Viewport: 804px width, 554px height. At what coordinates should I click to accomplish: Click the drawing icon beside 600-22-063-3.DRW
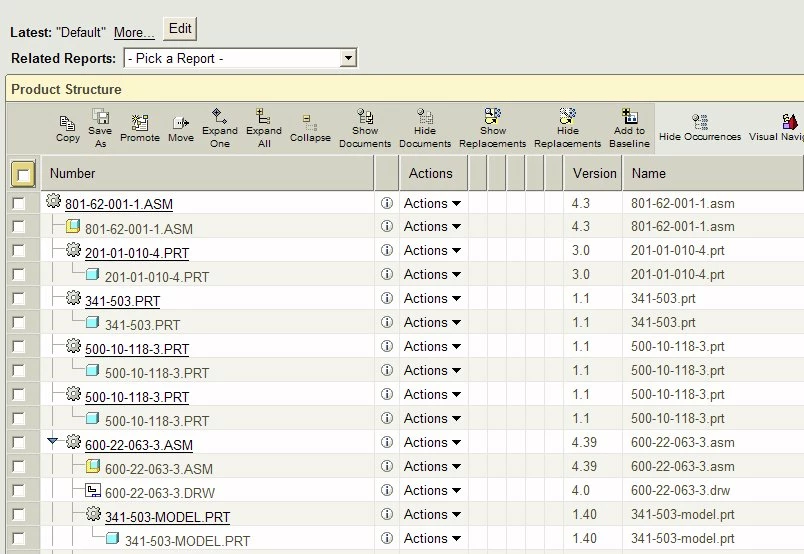click(x=93, y=490)
